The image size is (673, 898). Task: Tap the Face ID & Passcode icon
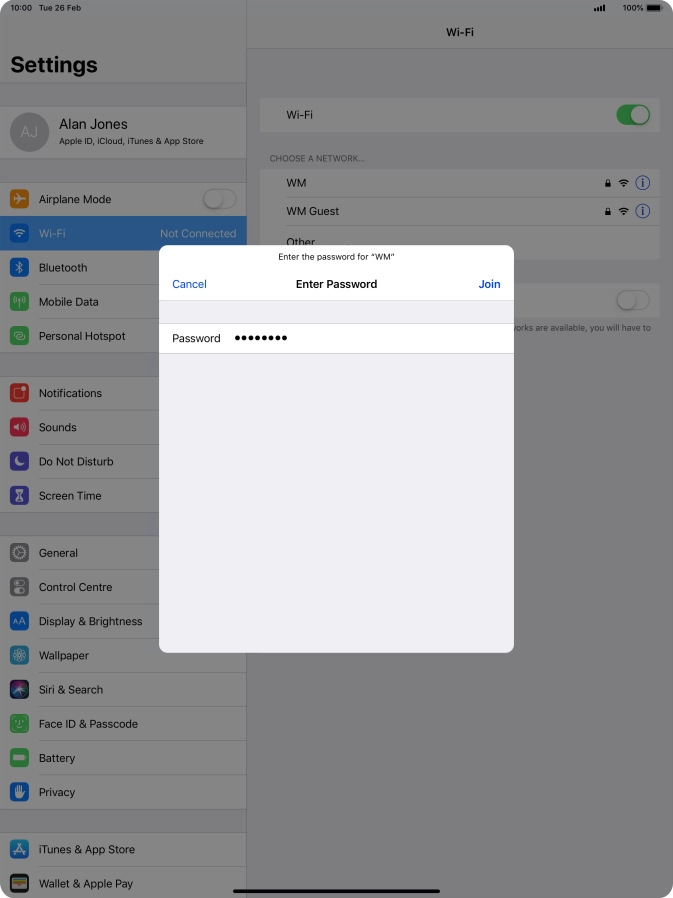[19, 724]
